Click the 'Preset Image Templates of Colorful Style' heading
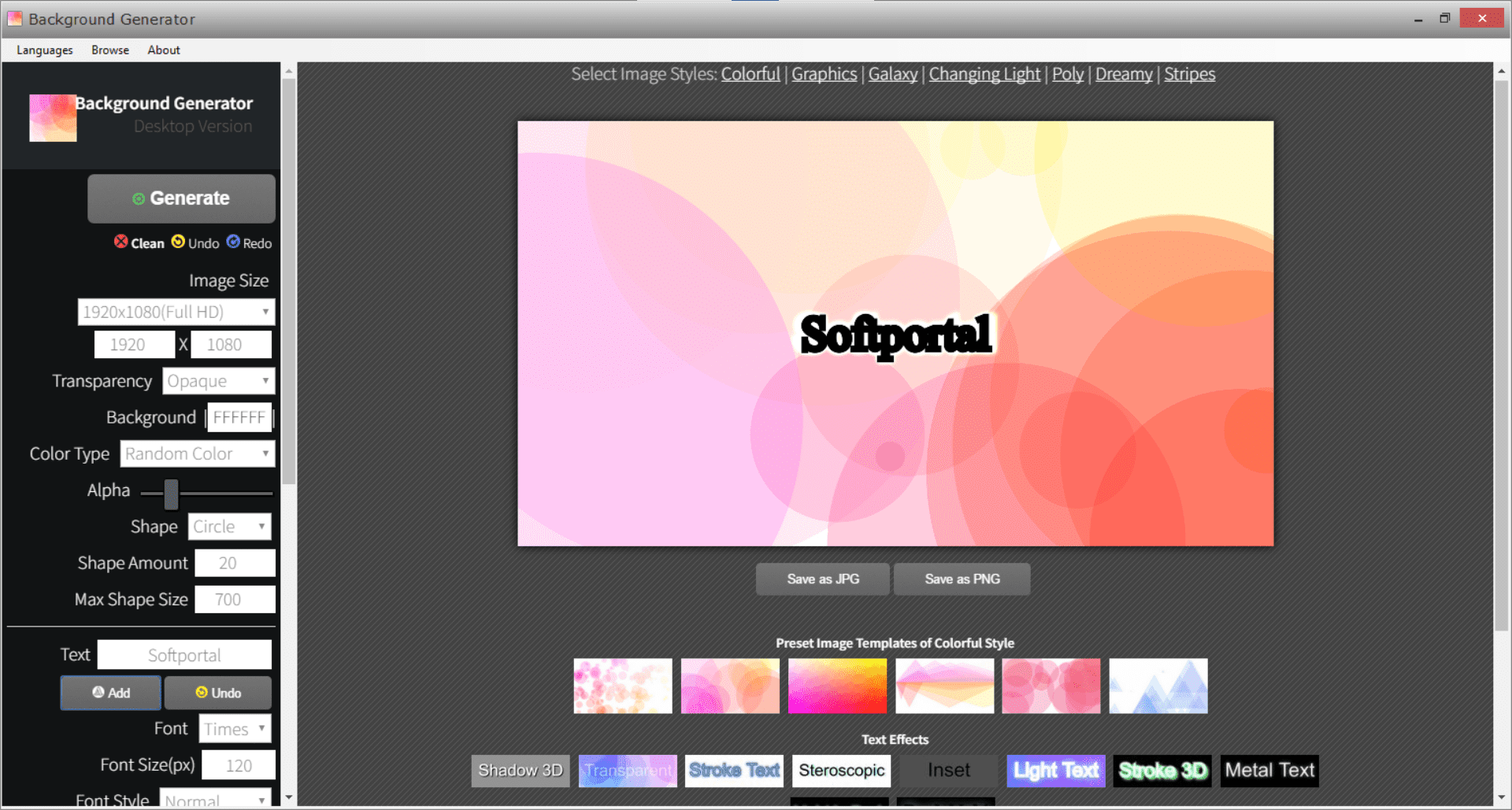The image size is (1512, 810). [895, 643]
